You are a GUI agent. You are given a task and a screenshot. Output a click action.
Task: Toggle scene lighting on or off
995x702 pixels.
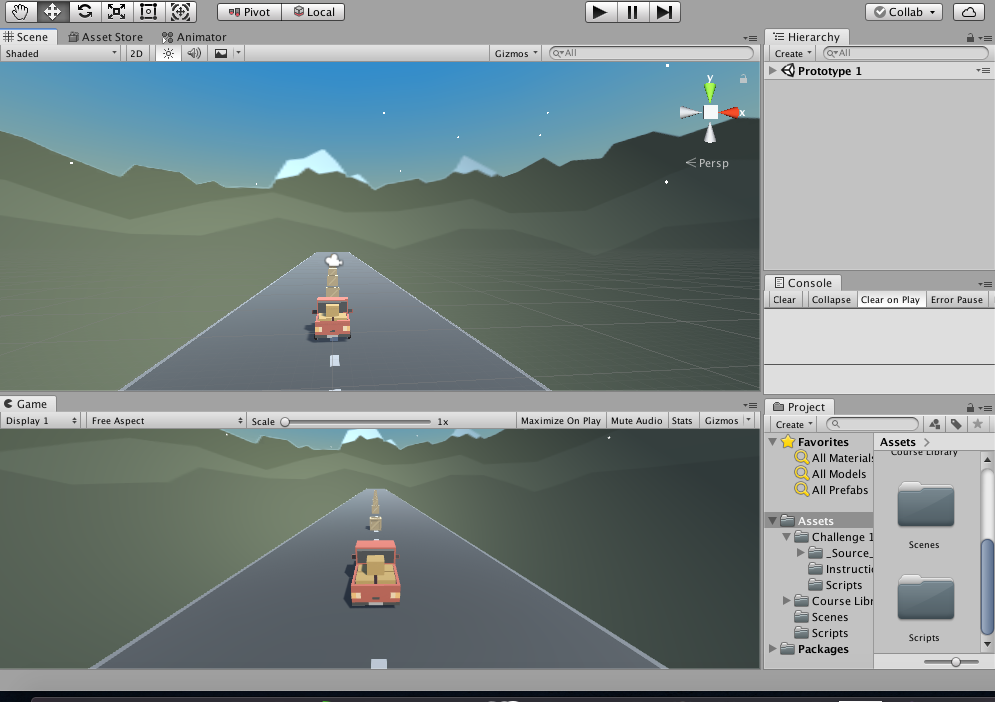168,52
